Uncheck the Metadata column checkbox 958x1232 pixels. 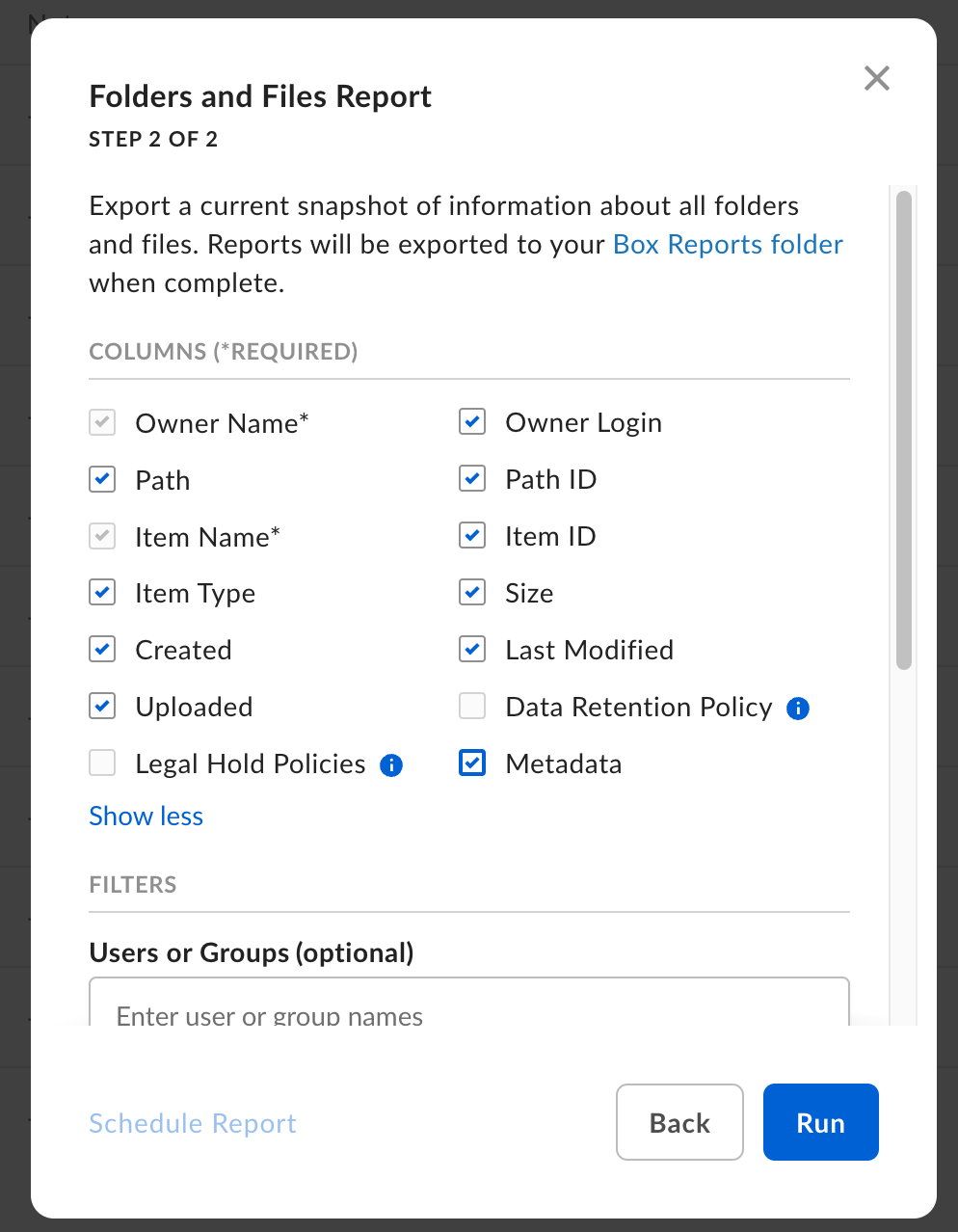[472, 763]
